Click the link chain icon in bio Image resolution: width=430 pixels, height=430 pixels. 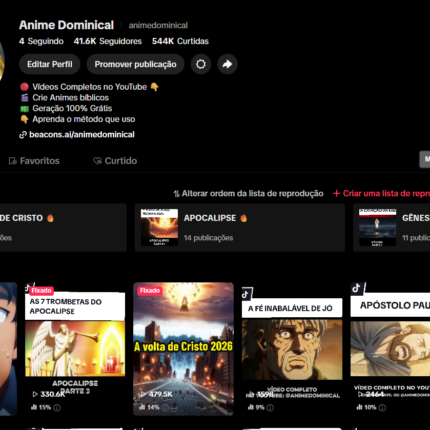pyautogui.click(x=23, y=135)
